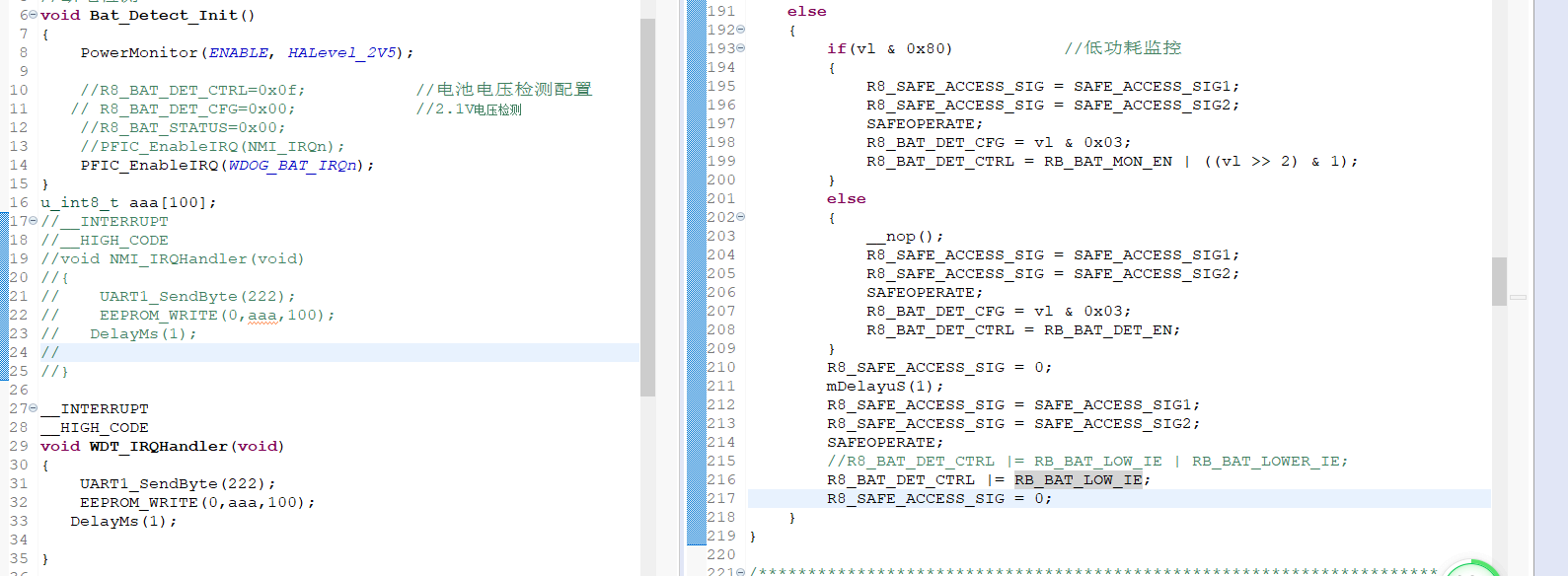Fold the if block at line 193

[x=741, y=48]
